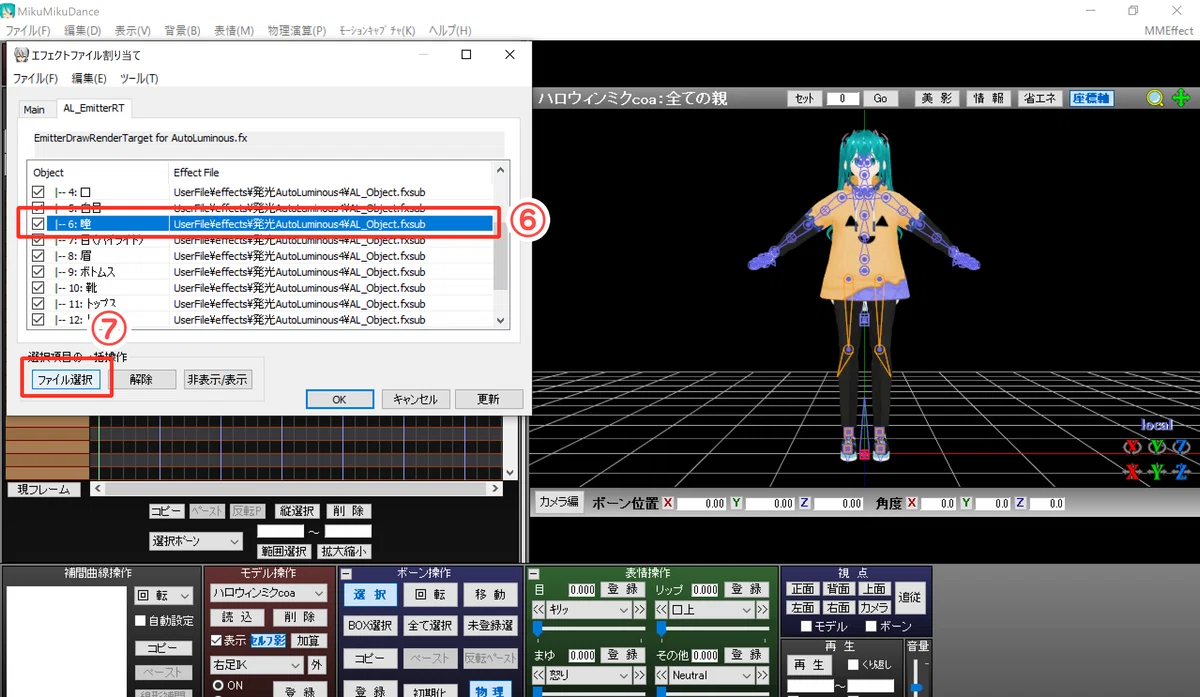This screenshot has height=697, width=1200.
Task: Click the timeline horizontal scrollbar
Action: point(295,489)
